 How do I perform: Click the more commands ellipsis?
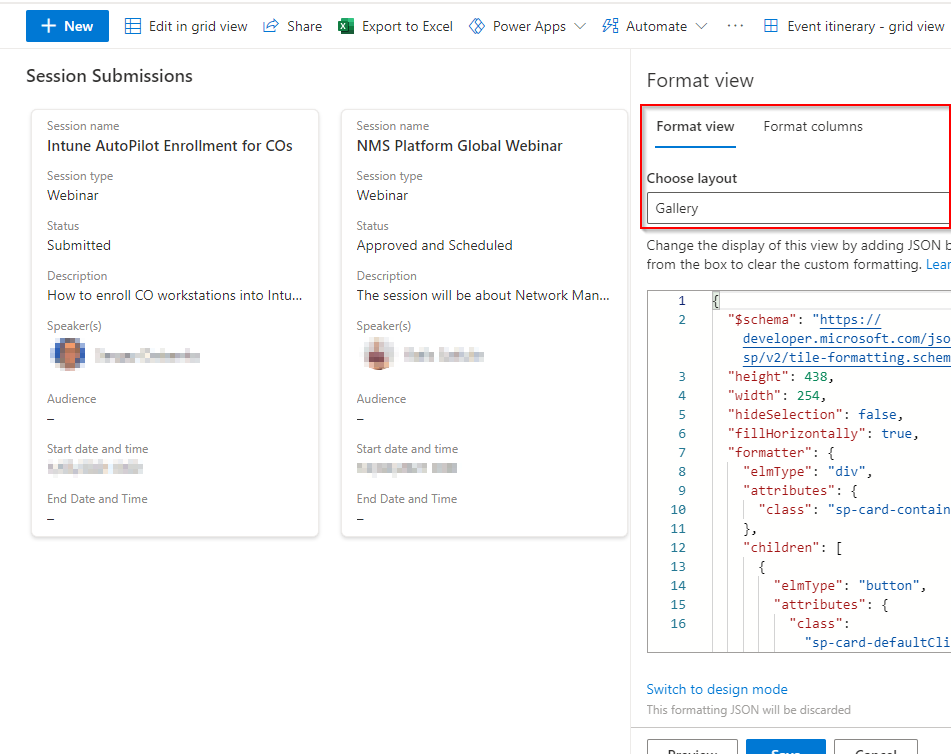(735, 27)
